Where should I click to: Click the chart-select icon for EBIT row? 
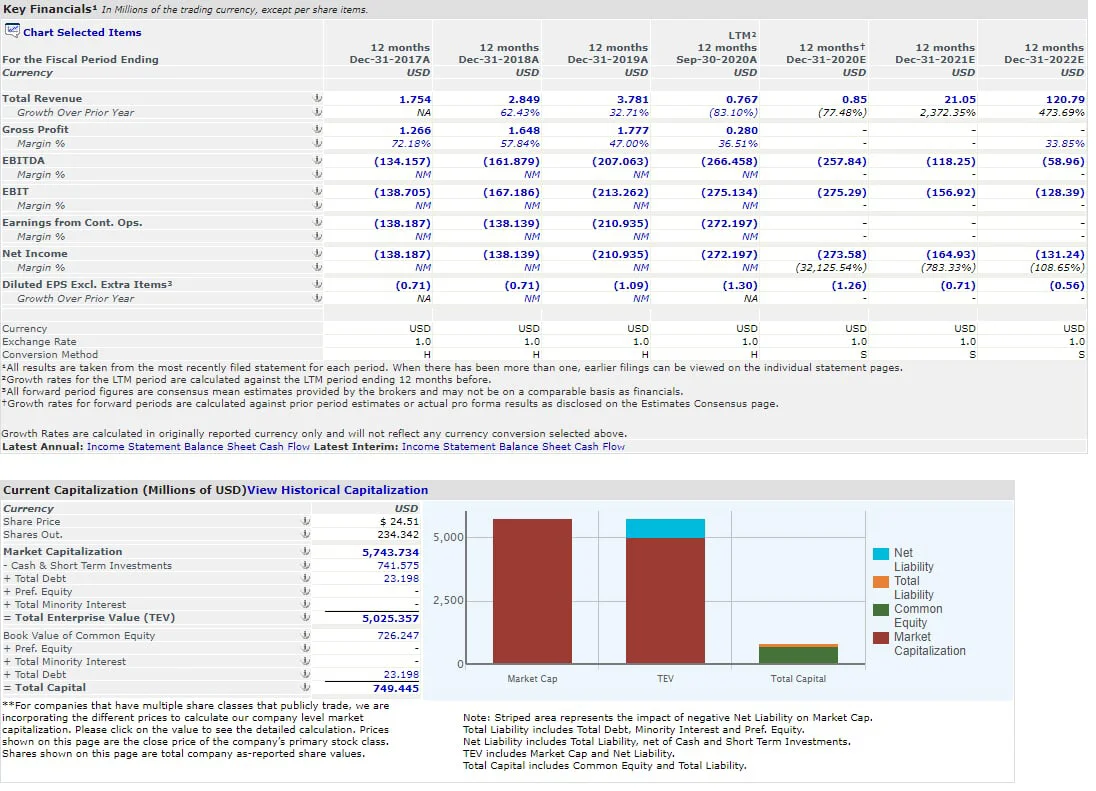(x=317, y=191)
